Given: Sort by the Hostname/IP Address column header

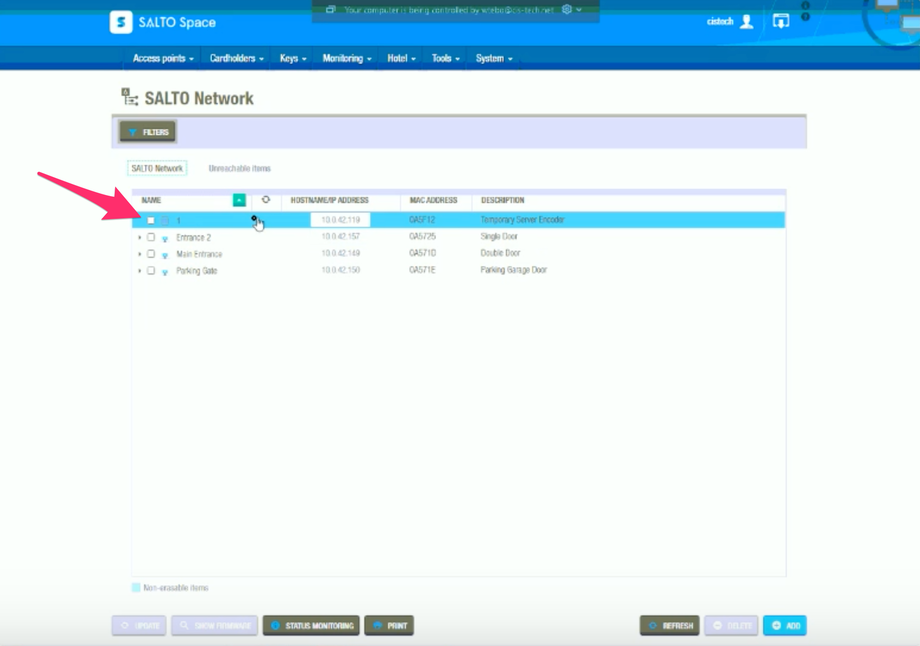Looking at the screenshot, I should pyautogui.click(x=329, y=200).
